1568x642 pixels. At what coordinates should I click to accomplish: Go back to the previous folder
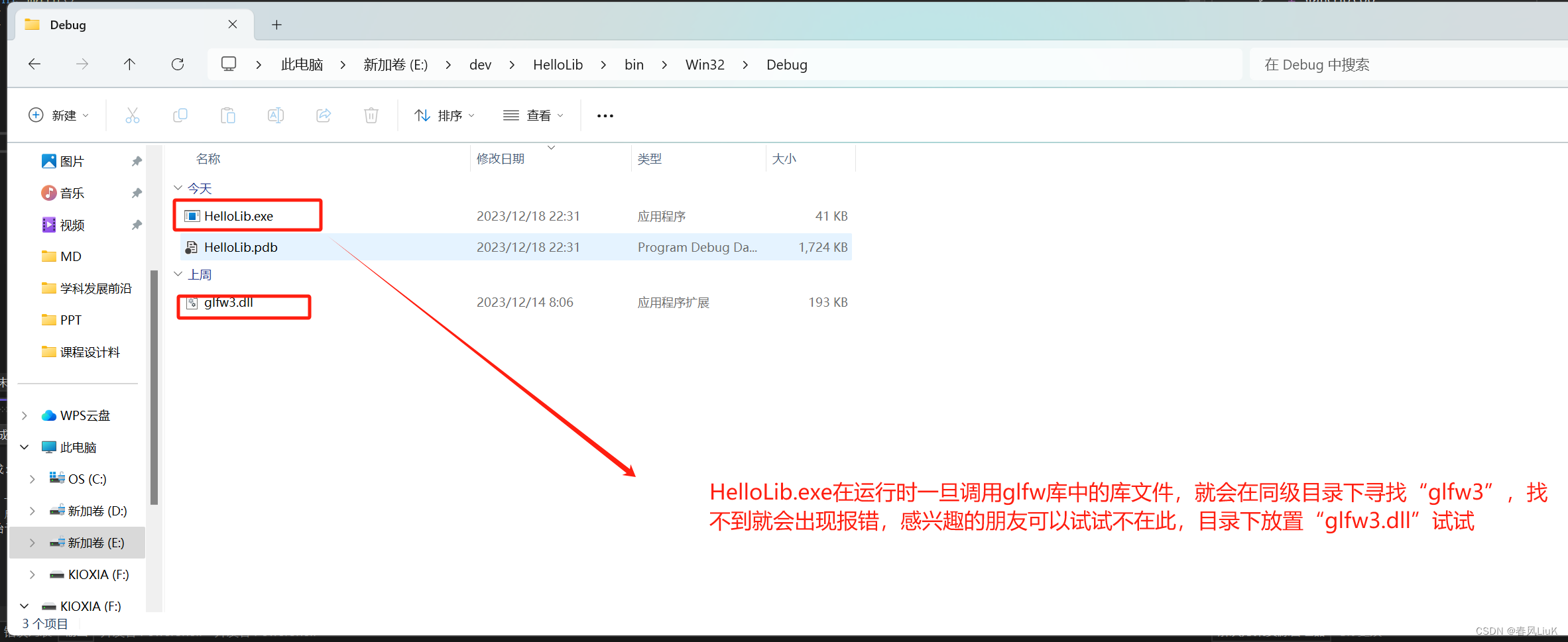click(34, 64)
